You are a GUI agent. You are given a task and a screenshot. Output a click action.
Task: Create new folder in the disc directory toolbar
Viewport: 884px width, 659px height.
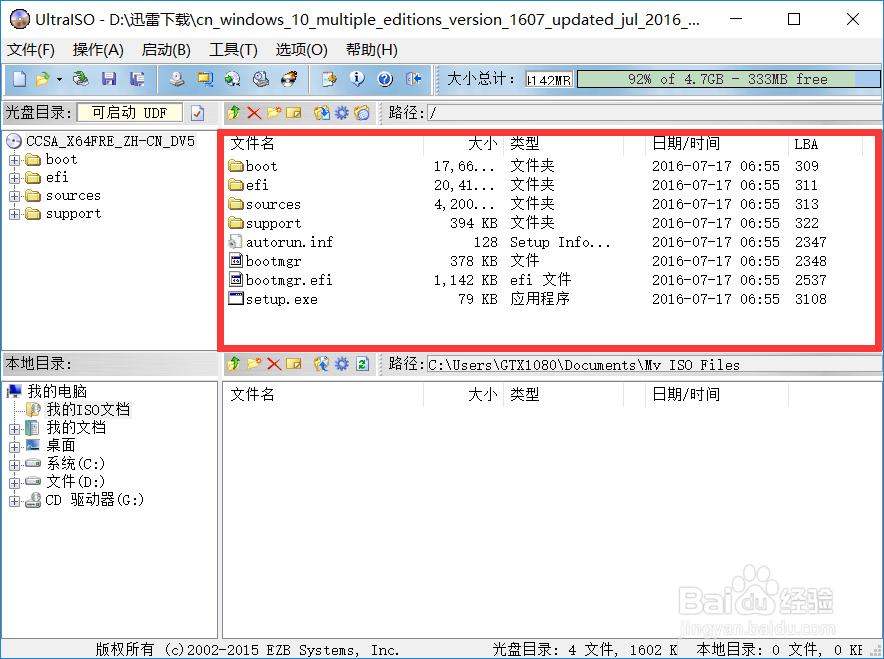click(274, 113)
